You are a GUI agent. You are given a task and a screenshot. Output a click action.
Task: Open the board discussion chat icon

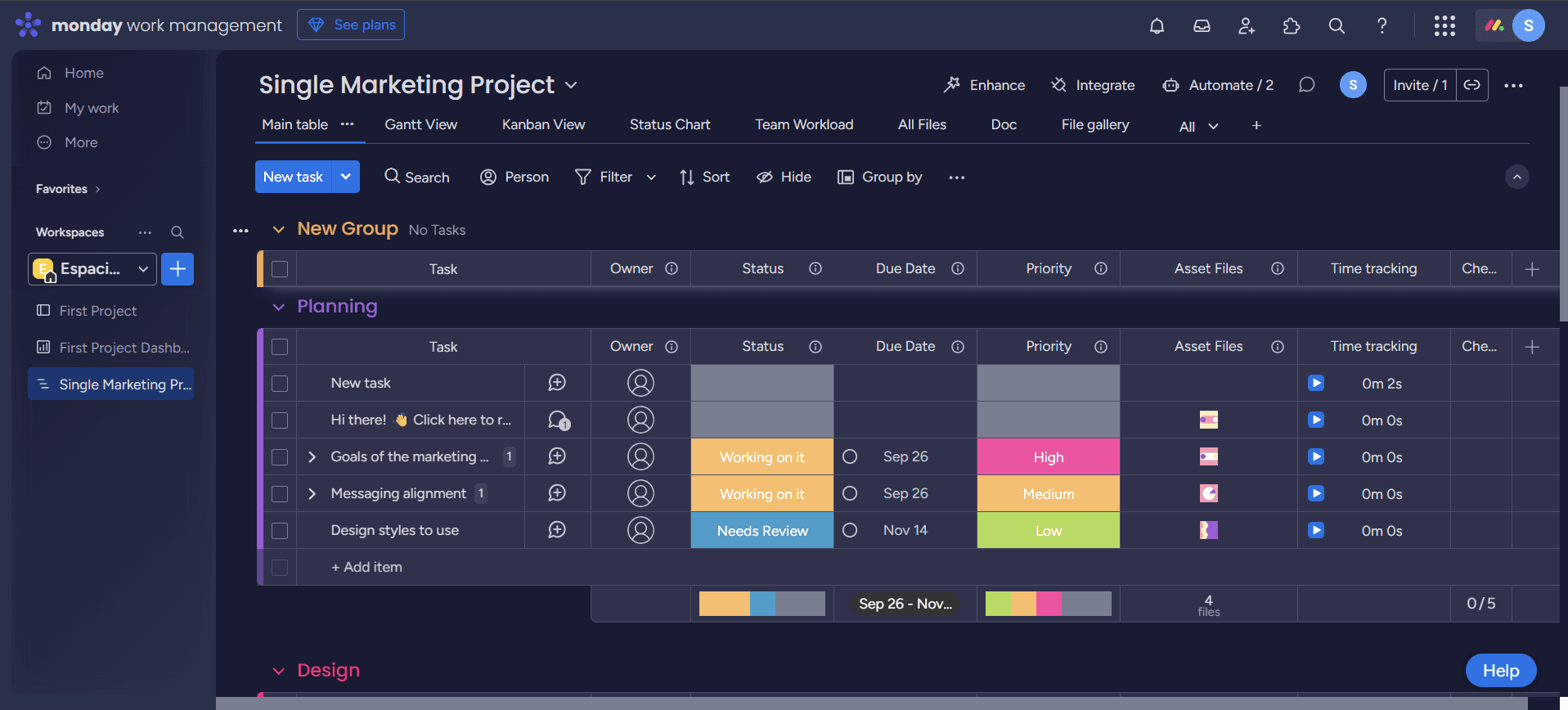pyautogui.click(x=1306, y=85)
